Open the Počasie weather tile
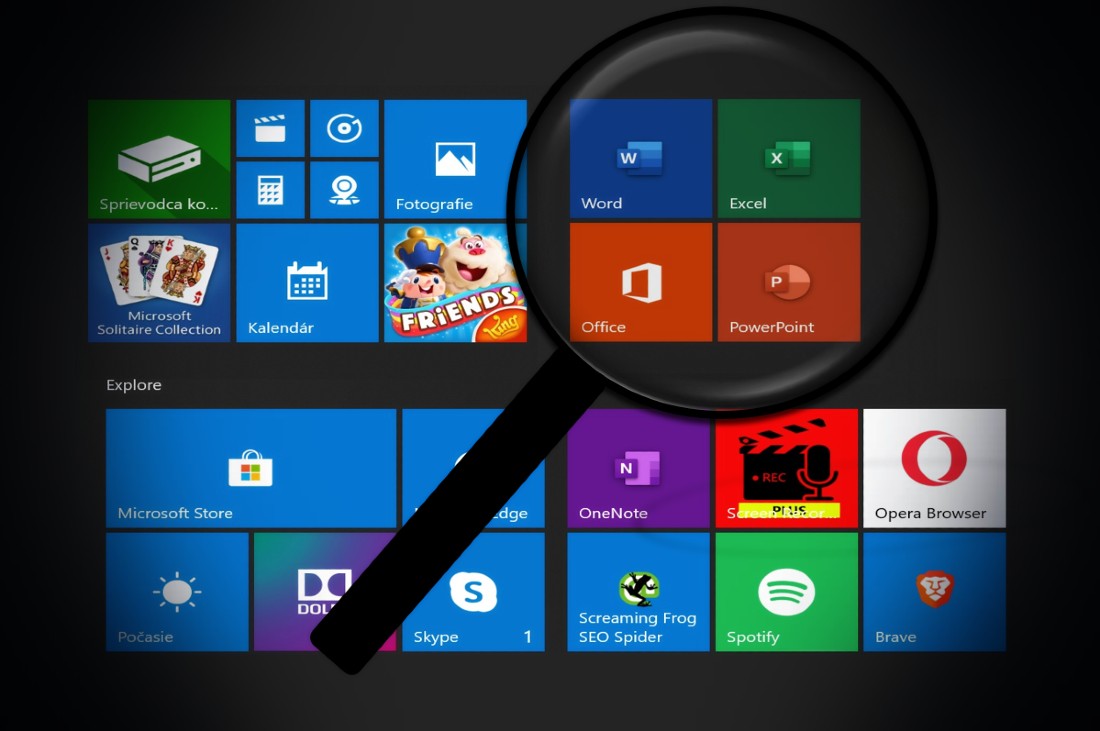This screenshot has width=1100, height=731. click(x=177, y=592)
